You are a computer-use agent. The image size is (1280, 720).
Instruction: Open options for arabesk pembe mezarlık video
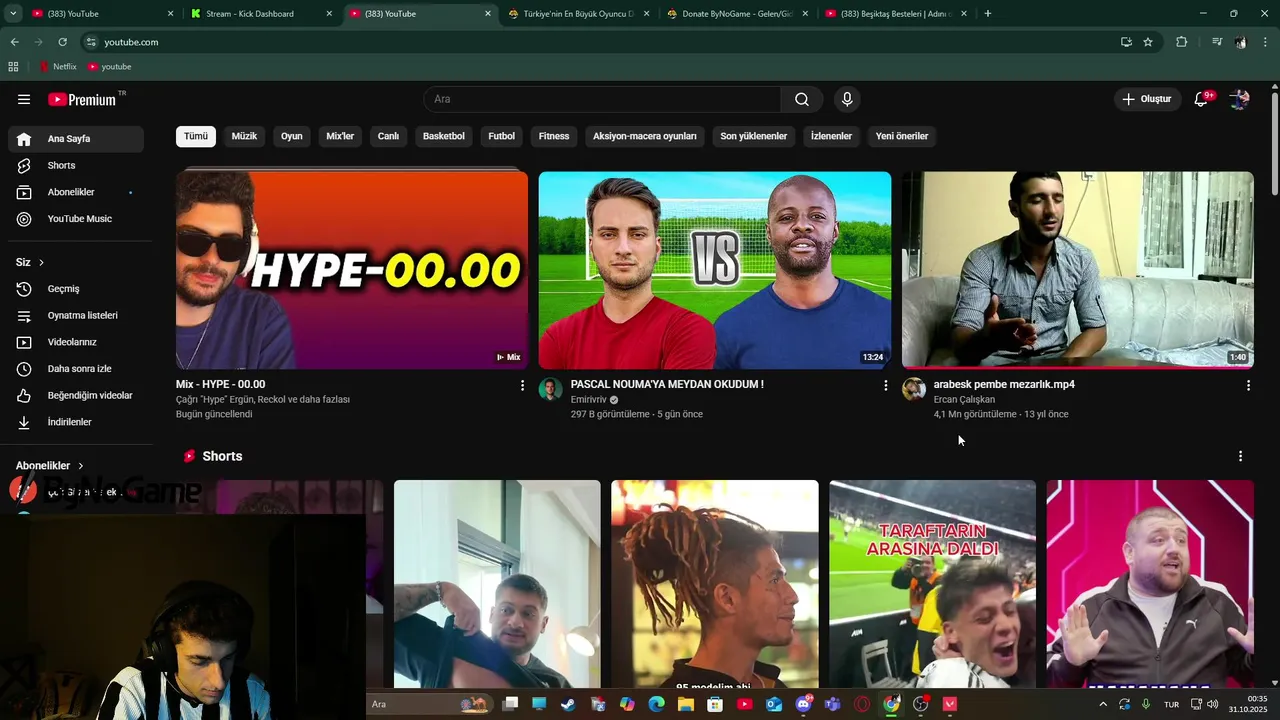pyautogui.click(x=1248, y=385)
